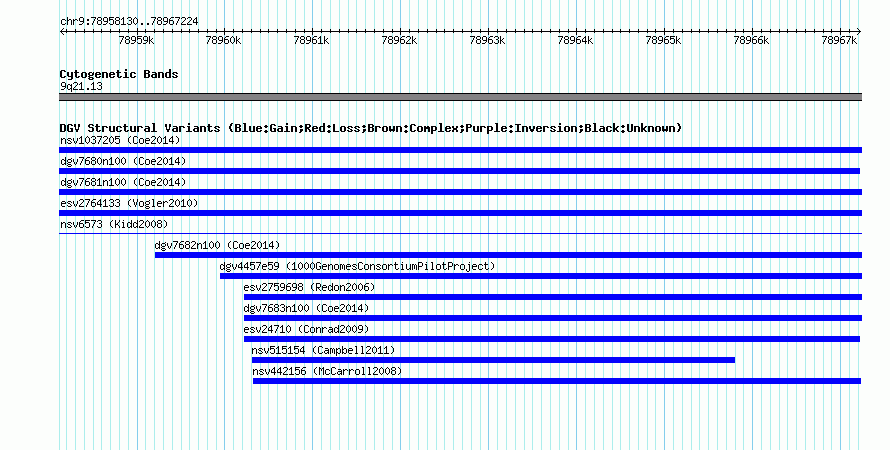This screenshot has height=450, width=890.
Task: Click the 78964k ruler tick label
Action: click(x=576, y=40)
